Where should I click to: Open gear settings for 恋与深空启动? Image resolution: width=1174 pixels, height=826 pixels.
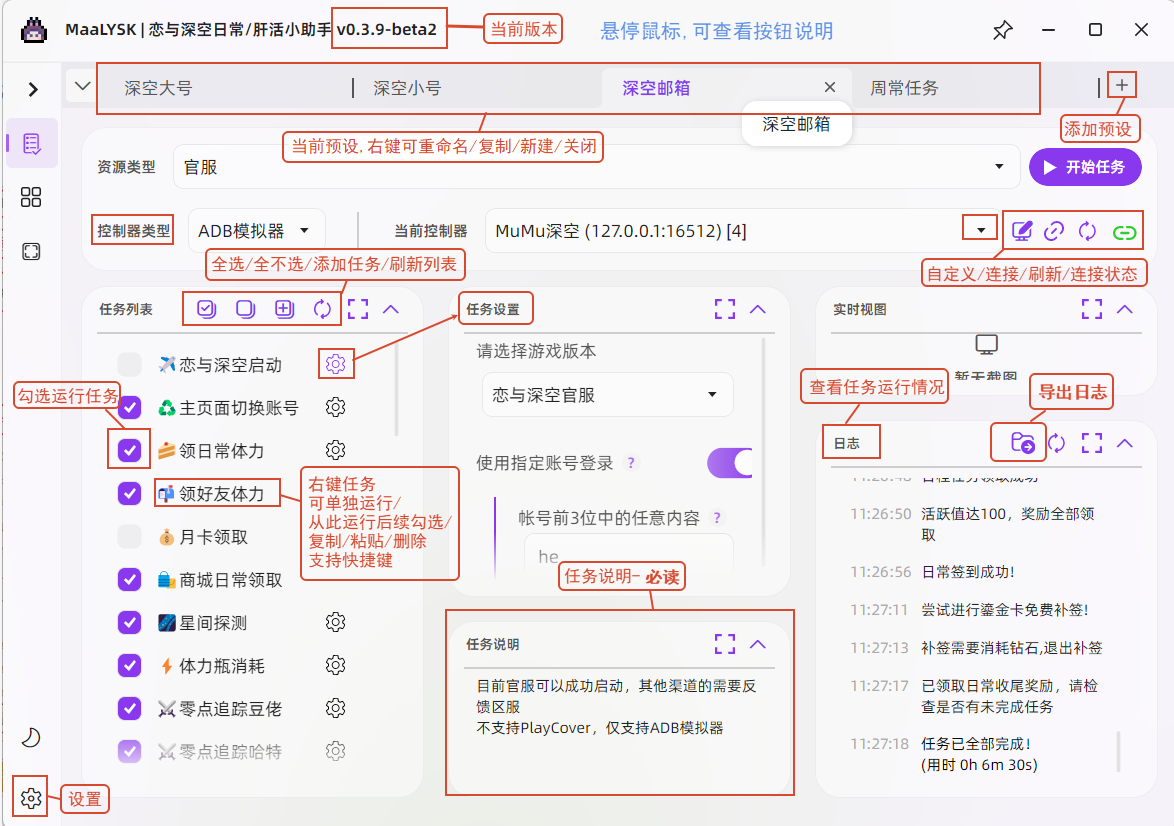[335, 364]
